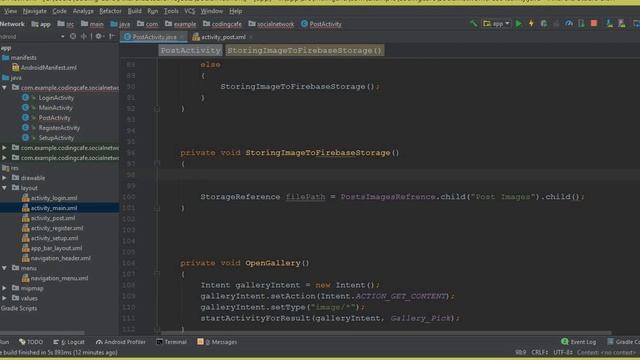
Task: Open the Android Profiler gauge icon in toolbar
Action: coord(569,24)
